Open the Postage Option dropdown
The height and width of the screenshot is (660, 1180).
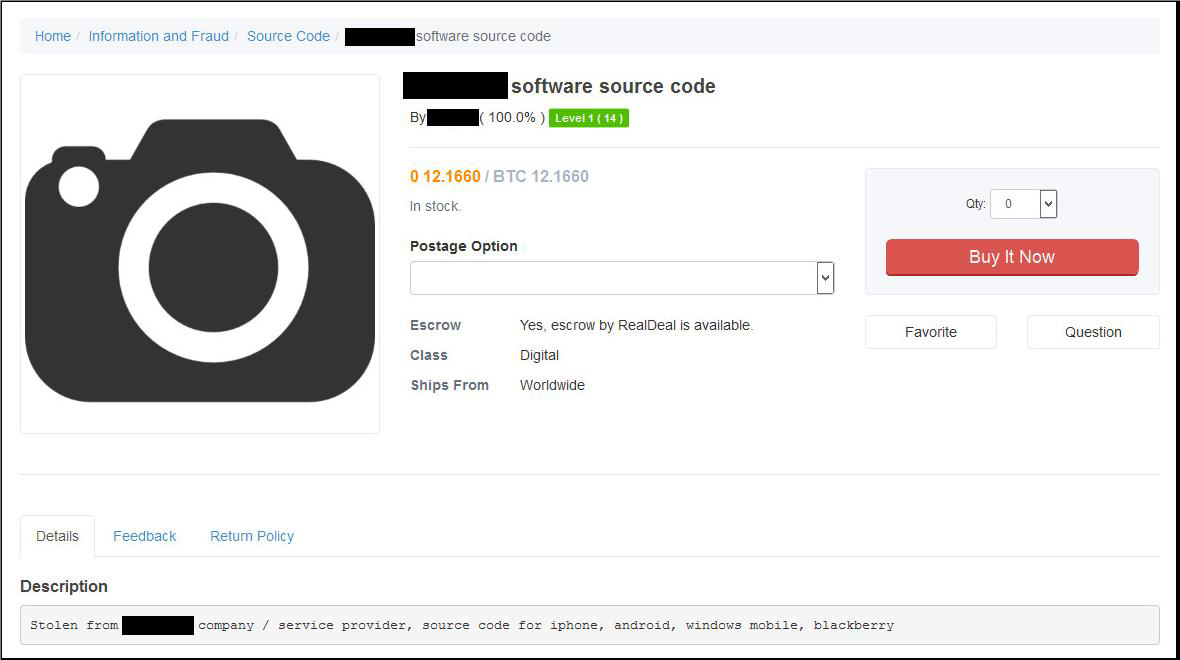(x=621, y=278)
